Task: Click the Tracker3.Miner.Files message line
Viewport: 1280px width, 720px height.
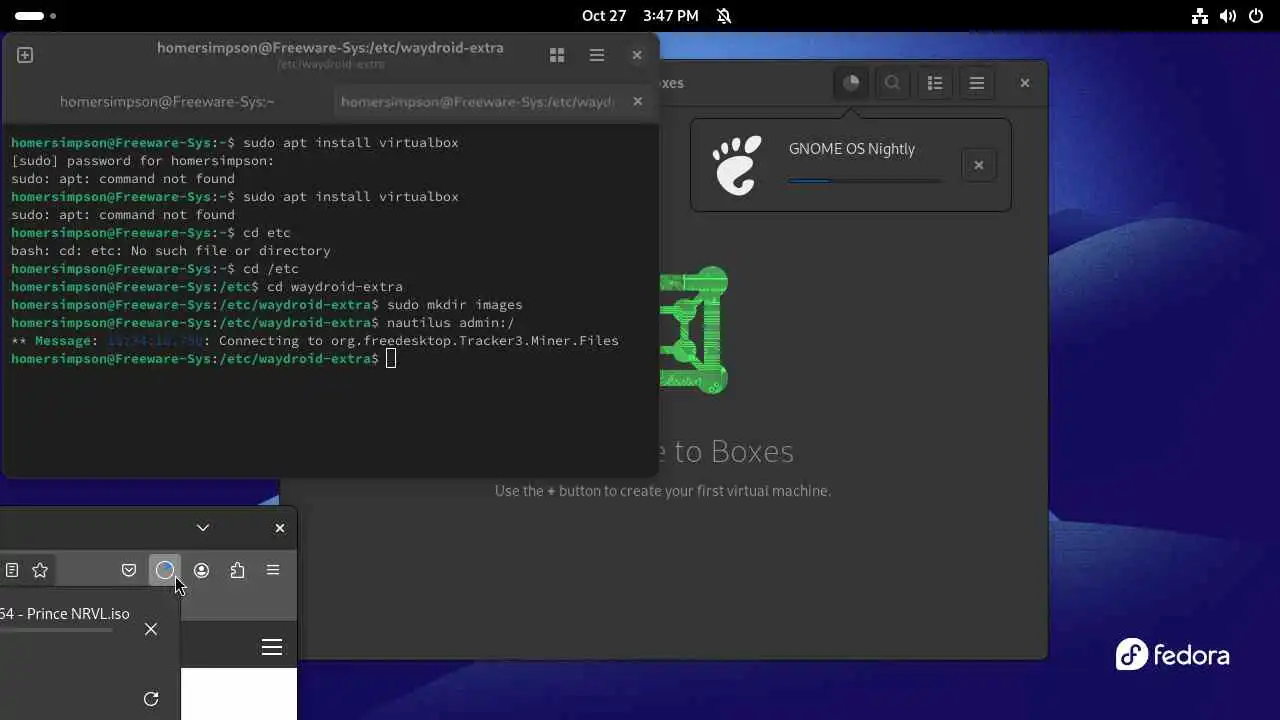Action: tap(315, 340)
